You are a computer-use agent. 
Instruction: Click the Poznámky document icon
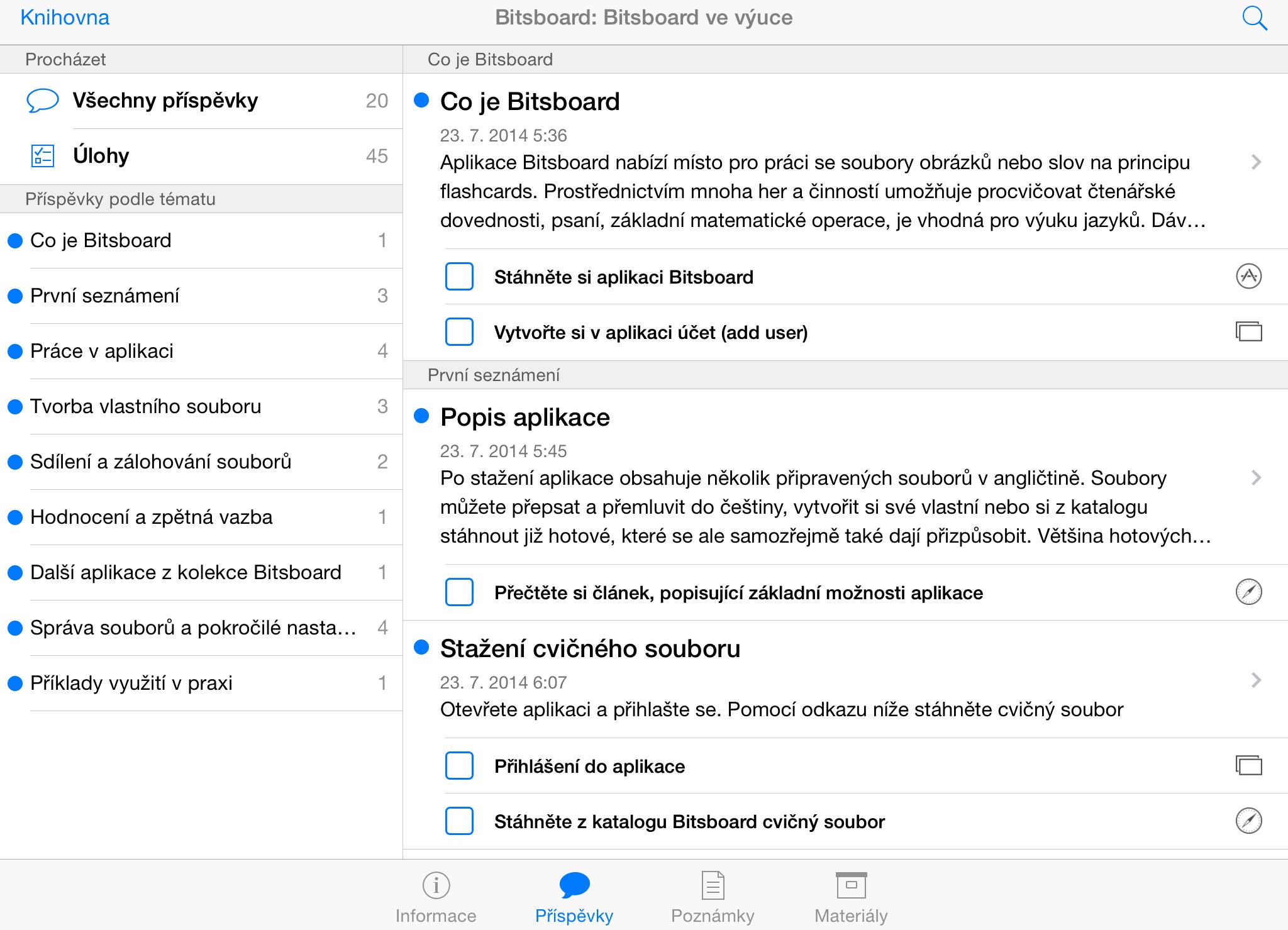tap(713, 885)
